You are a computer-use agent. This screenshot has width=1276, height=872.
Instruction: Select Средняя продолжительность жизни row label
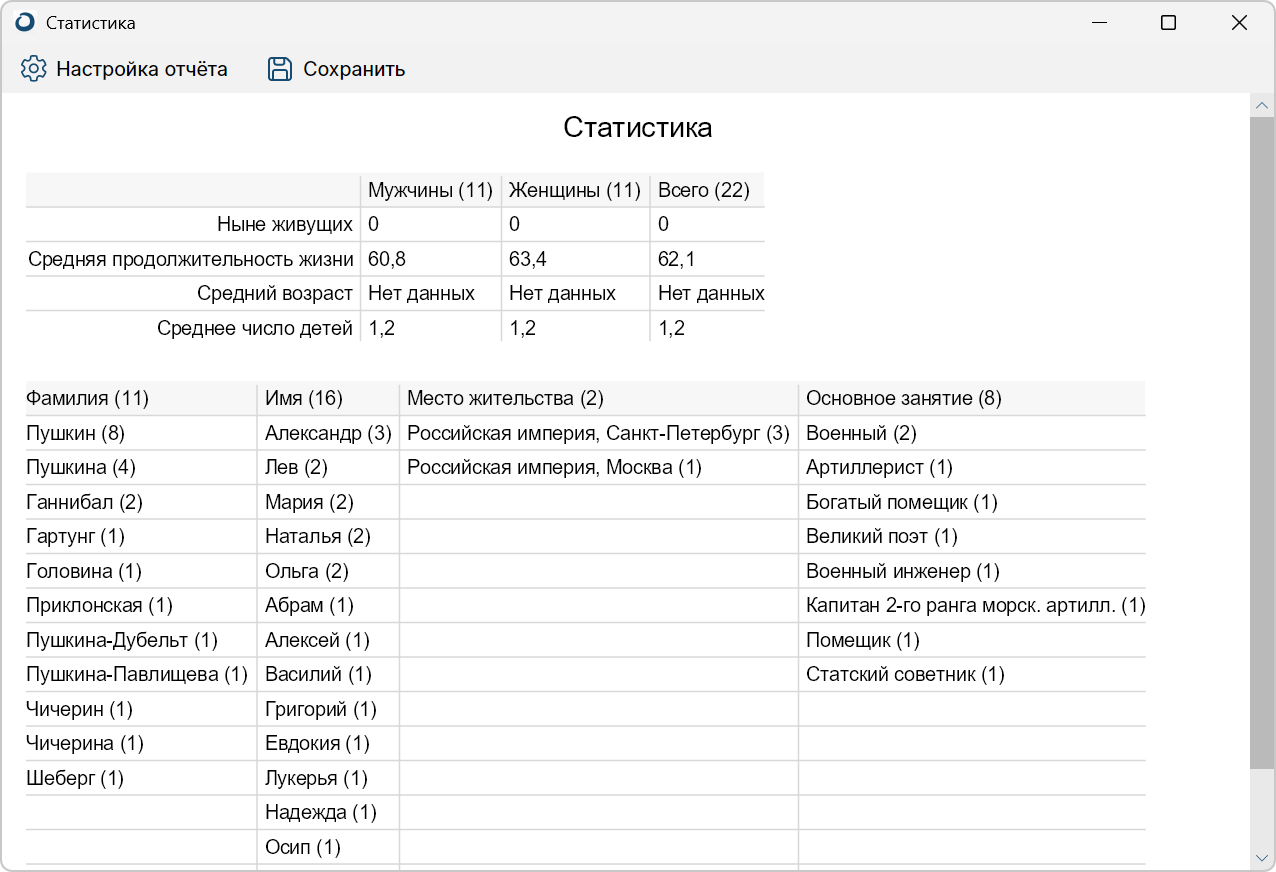[x=191, y=259]
